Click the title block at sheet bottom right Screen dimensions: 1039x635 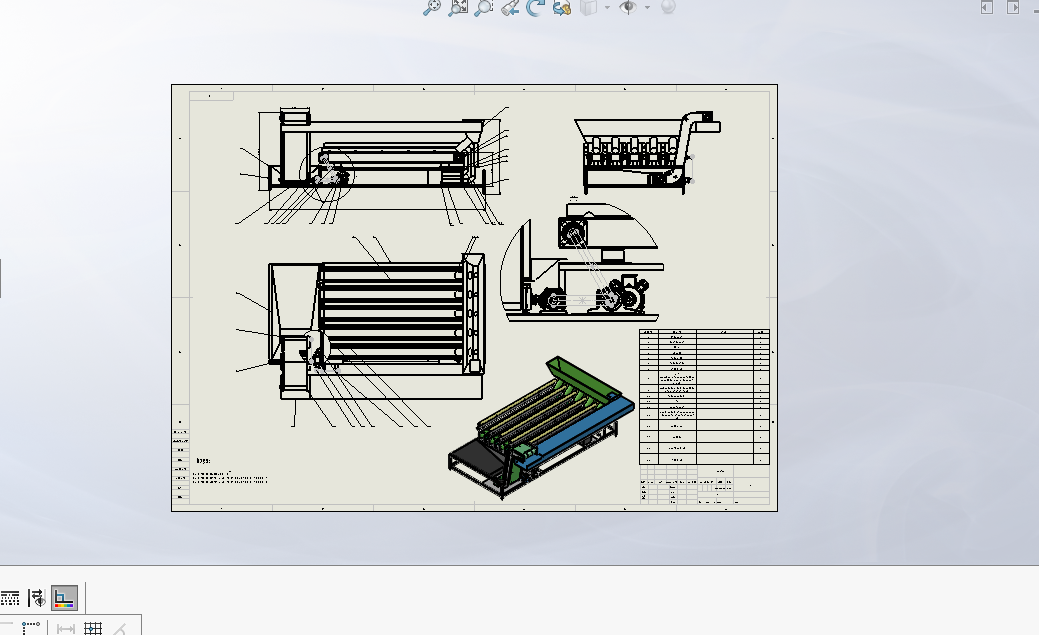click(x=705, y=485)
